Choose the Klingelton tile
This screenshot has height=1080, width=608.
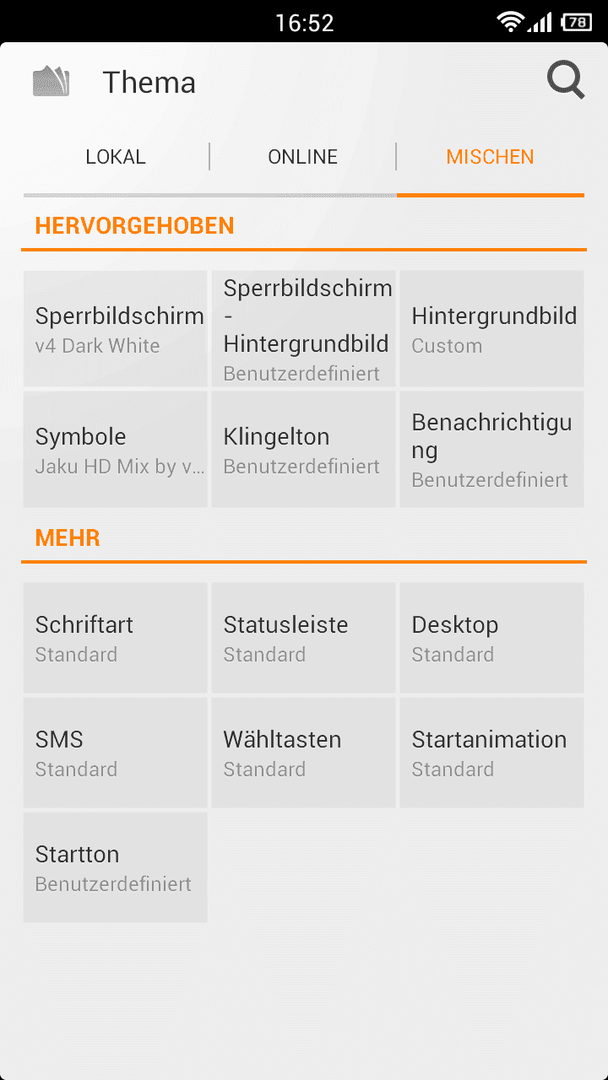pyautogui.click(x=304, y=449)
